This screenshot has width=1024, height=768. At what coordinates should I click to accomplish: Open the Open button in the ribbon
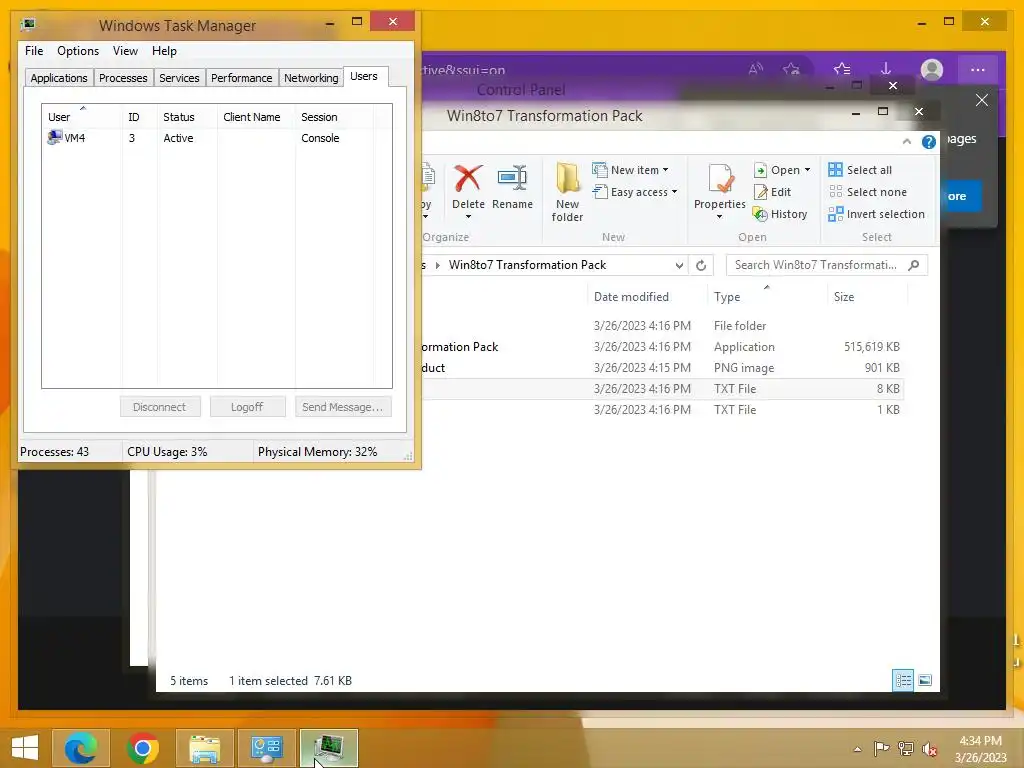(781, 170)
